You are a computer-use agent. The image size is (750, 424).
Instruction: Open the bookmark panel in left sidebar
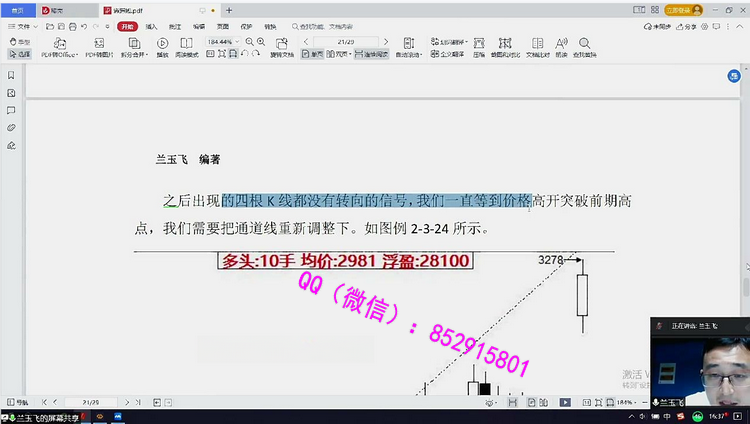[11, 75]
